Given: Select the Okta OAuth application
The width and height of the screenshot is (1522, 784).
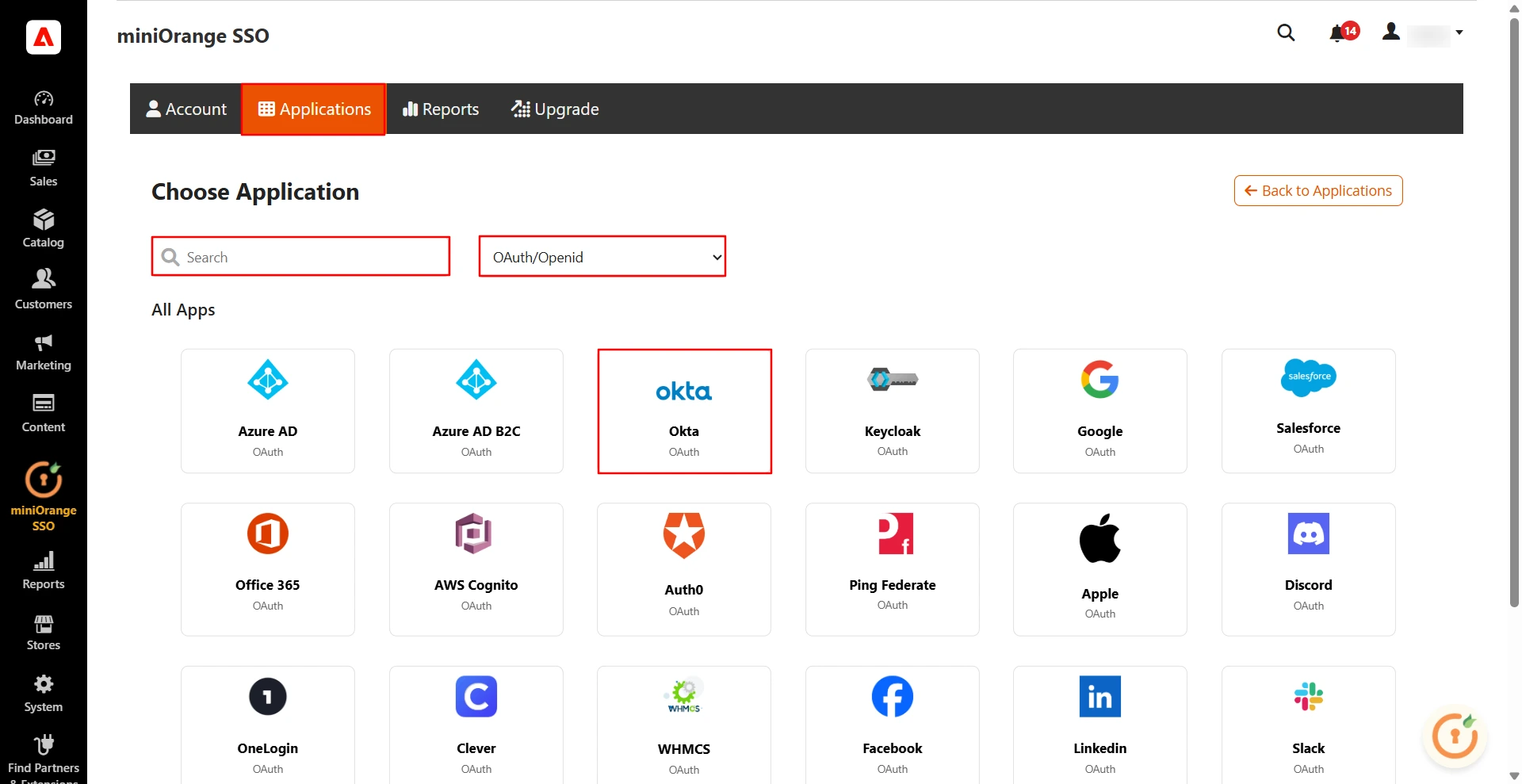Looking at the screenshot, I should tap(684, 411).
